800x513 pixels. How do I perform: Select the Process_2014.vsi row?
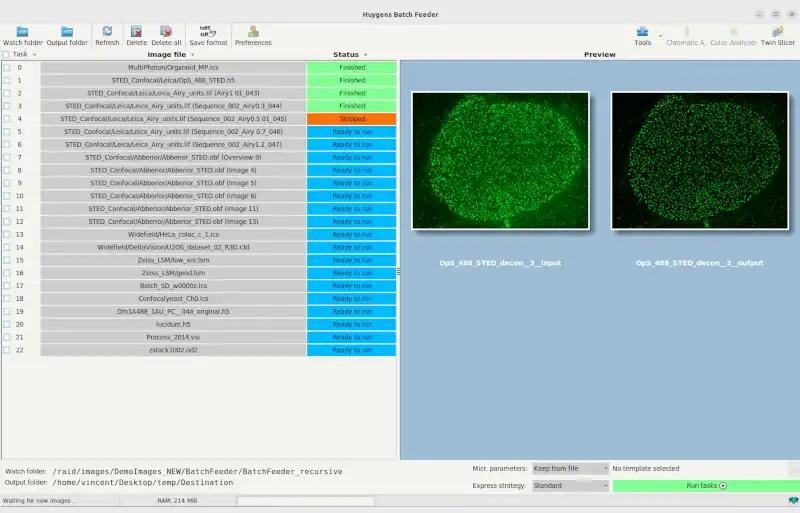pyautogui.click(x=173, y=337)
